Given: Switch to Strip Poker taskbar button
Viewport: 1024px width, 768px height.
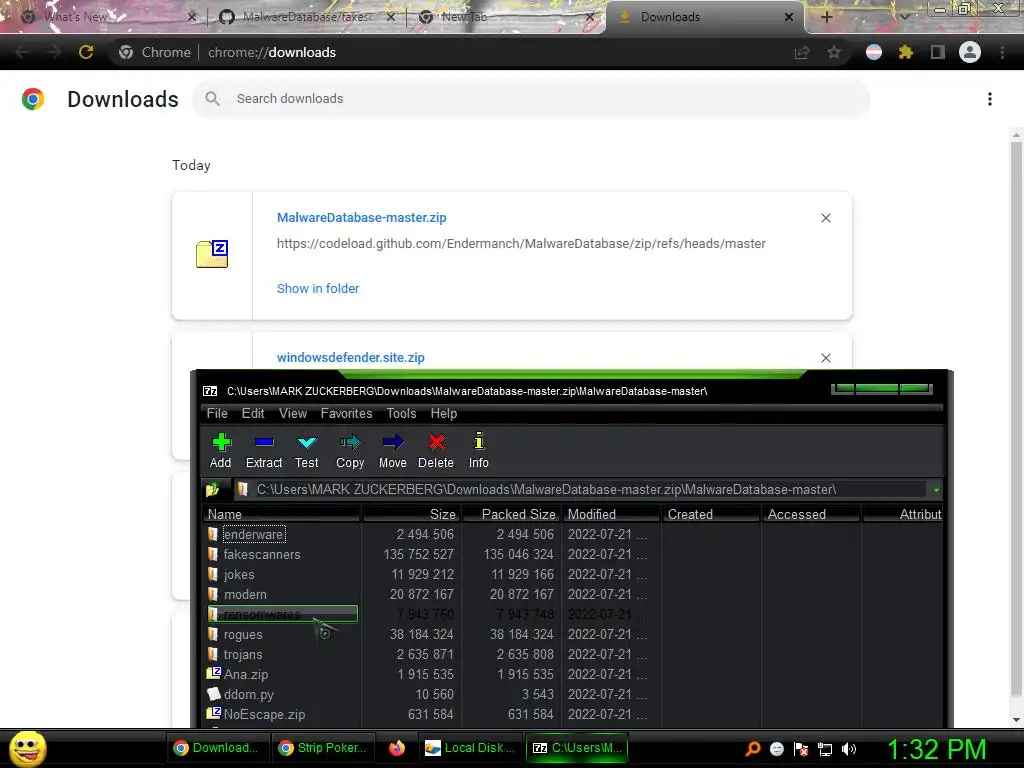Looking at the screenshot, I should (322, 748).
